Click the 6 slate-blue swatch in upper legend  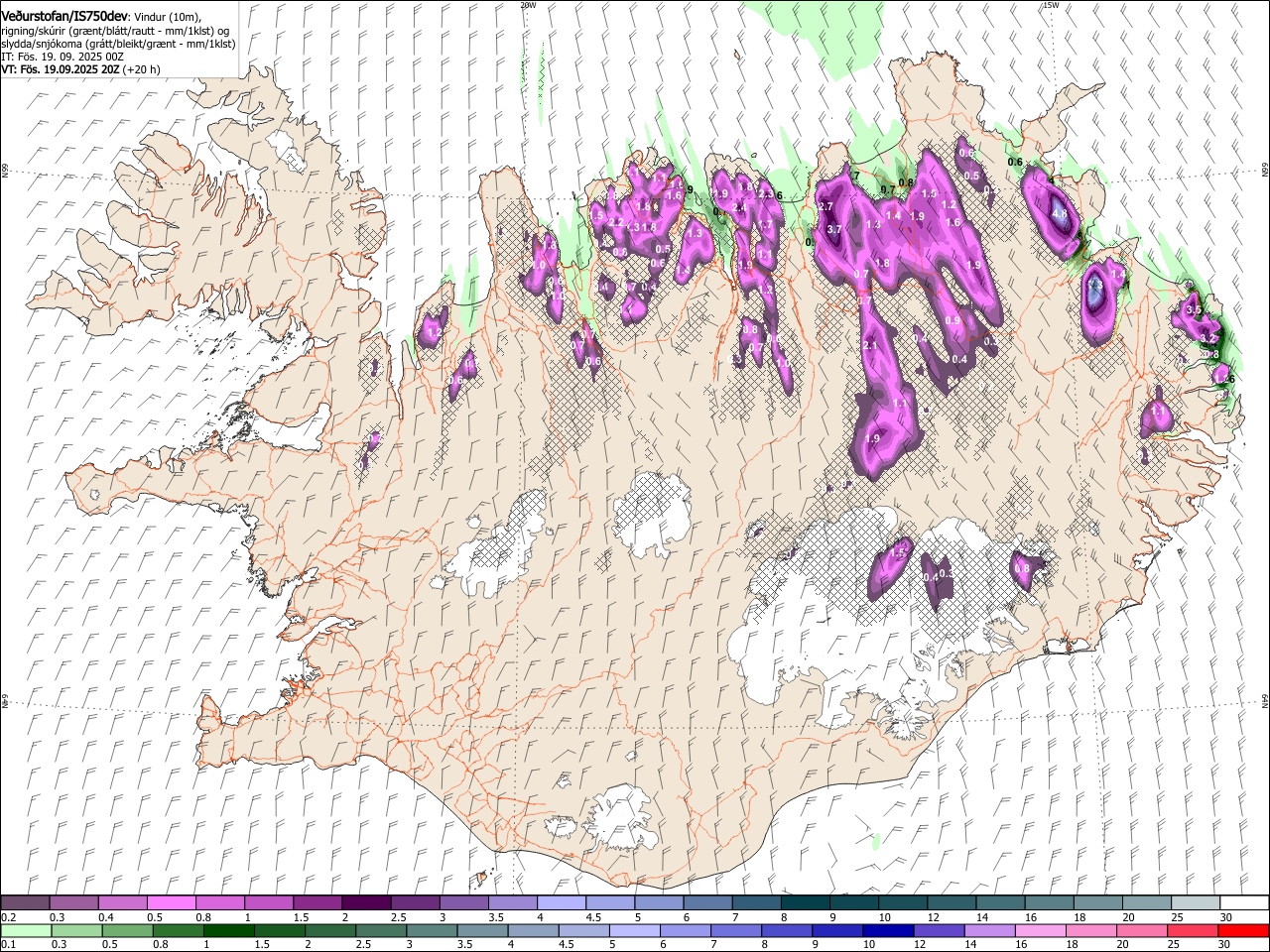tap(708, 903)
